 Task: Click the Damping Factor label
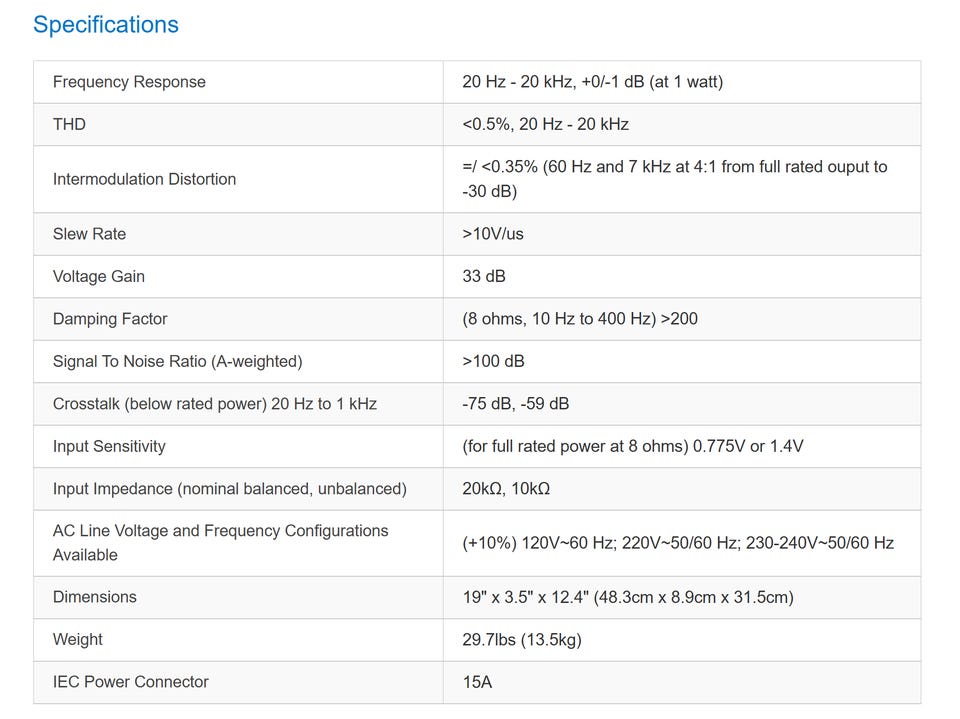tap(110, 319)
